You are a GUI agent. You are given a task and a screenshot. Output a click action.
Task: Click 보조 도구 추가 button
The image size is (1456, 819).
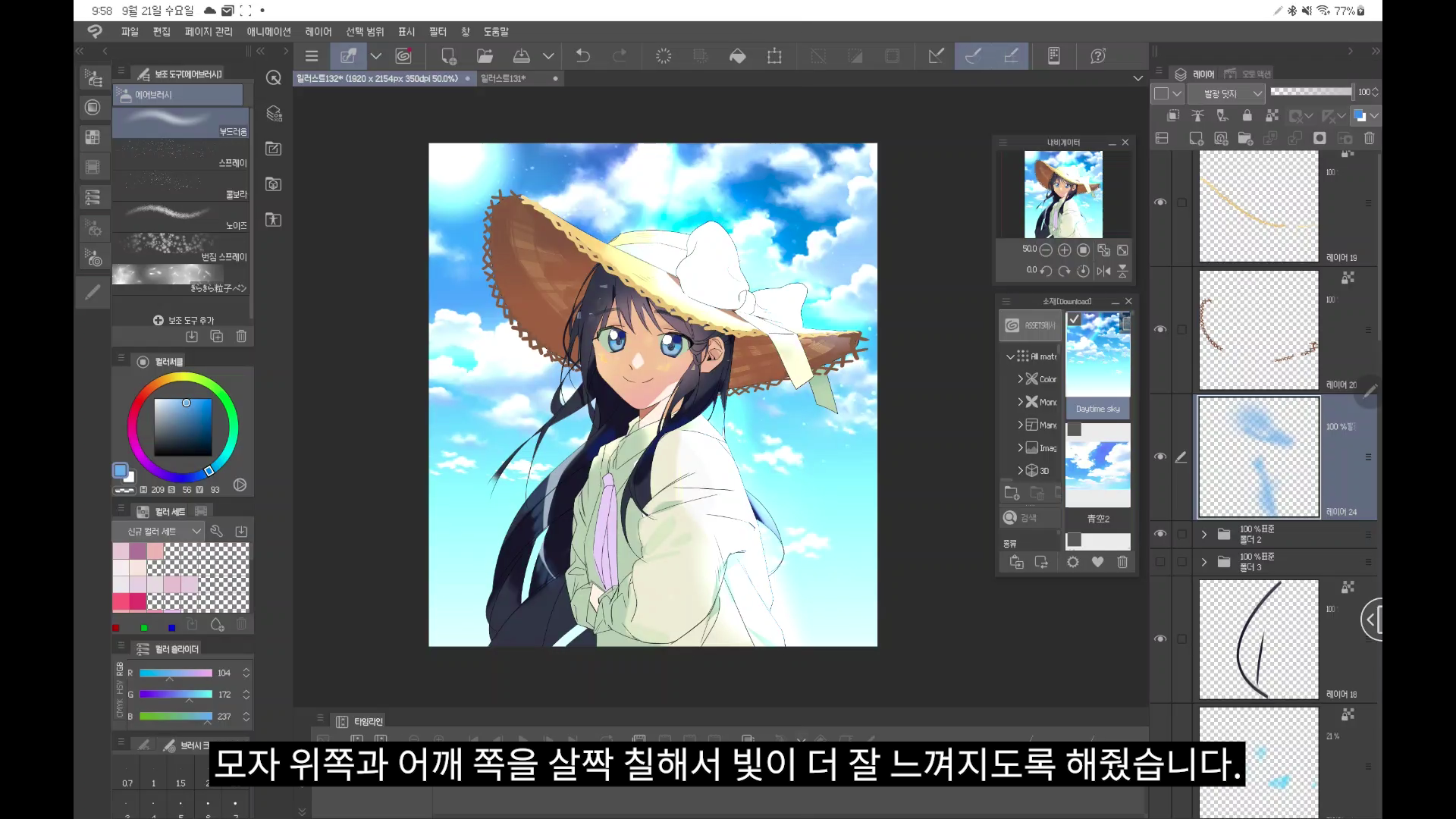point(184,320)
